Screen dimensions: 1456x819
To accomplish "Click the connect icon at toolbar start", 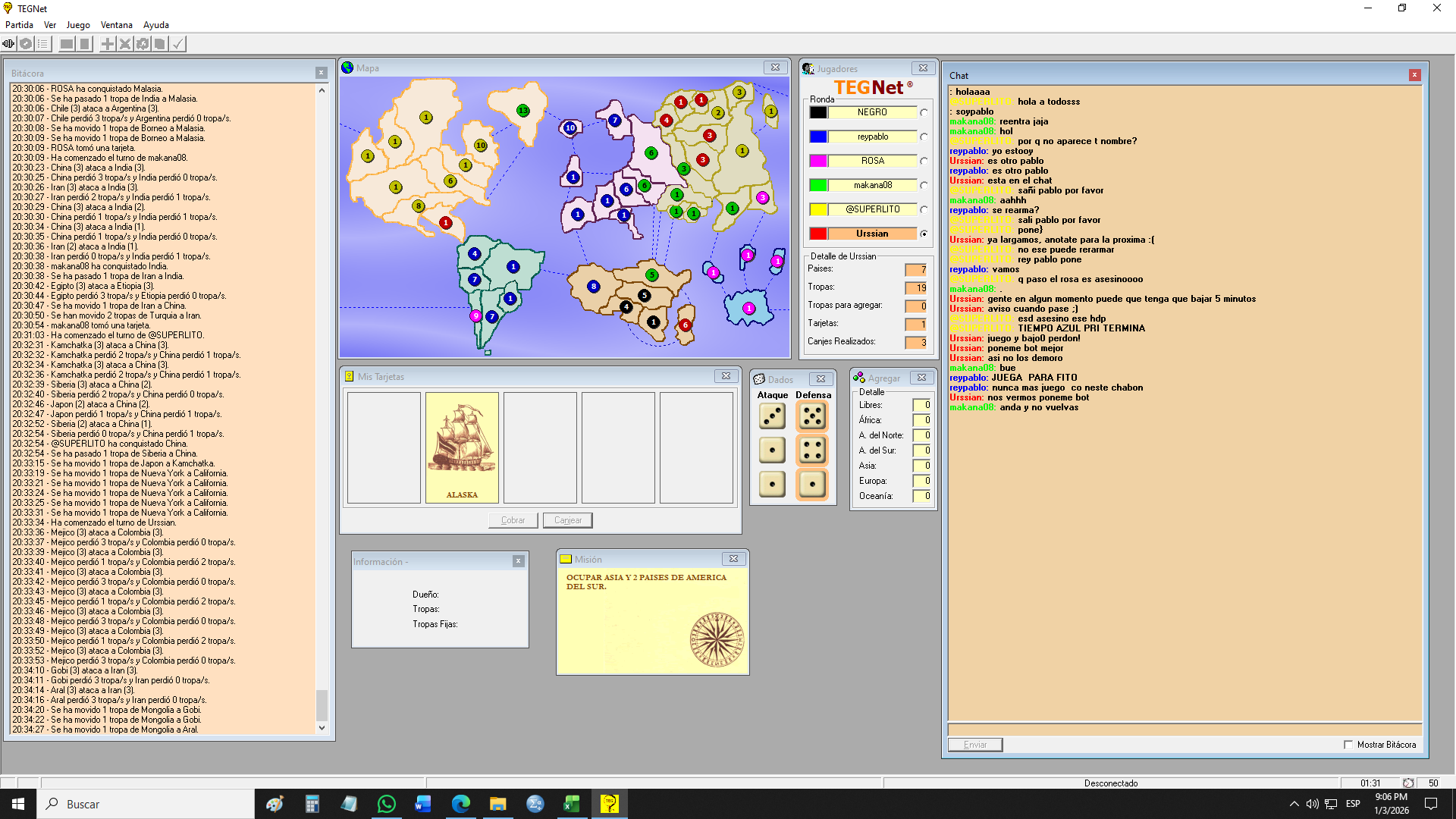I will click(8, 44).
